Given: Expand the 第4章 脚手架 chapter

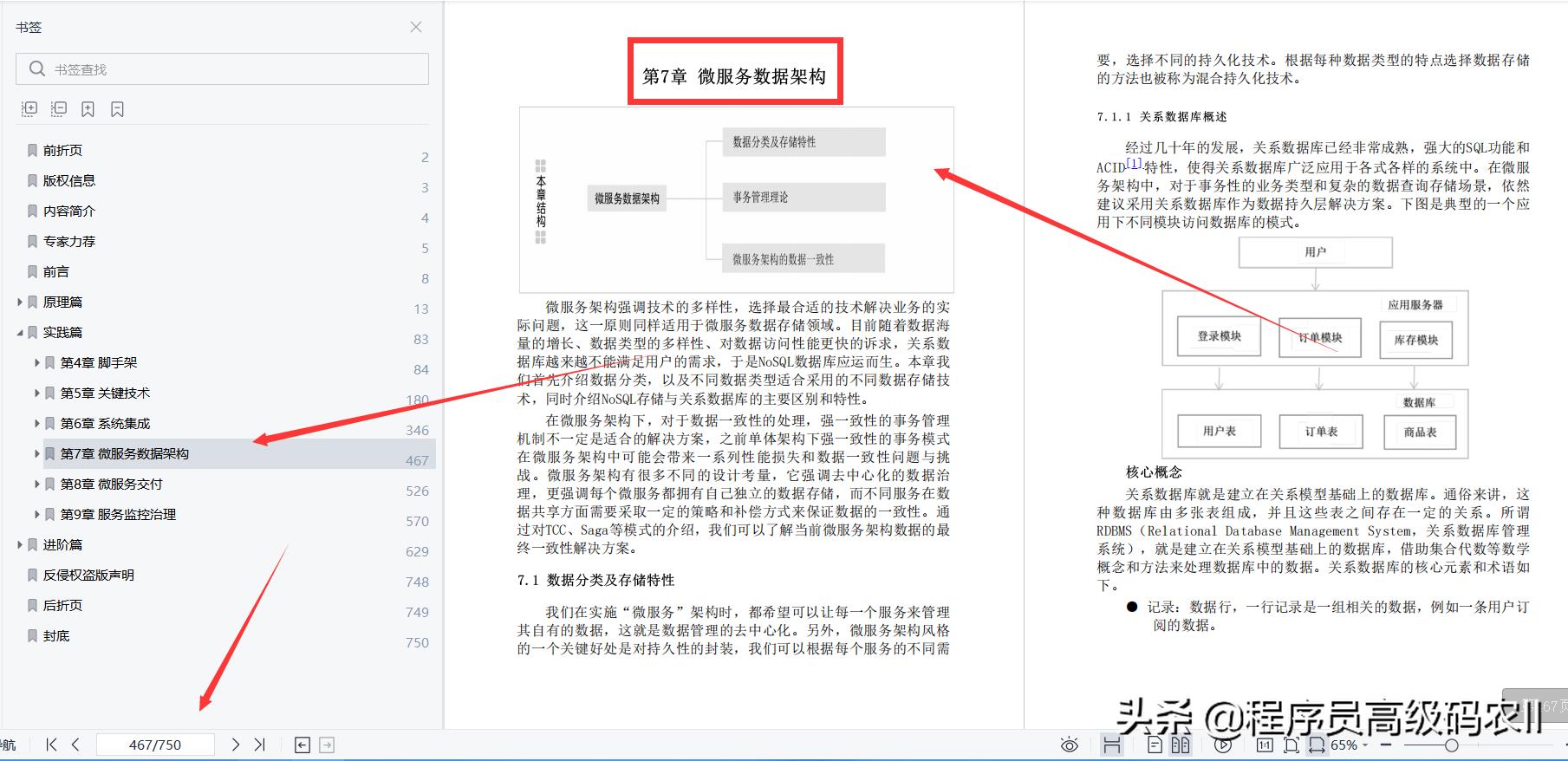Looking at the screenshot, I should [x=37, y=362].
